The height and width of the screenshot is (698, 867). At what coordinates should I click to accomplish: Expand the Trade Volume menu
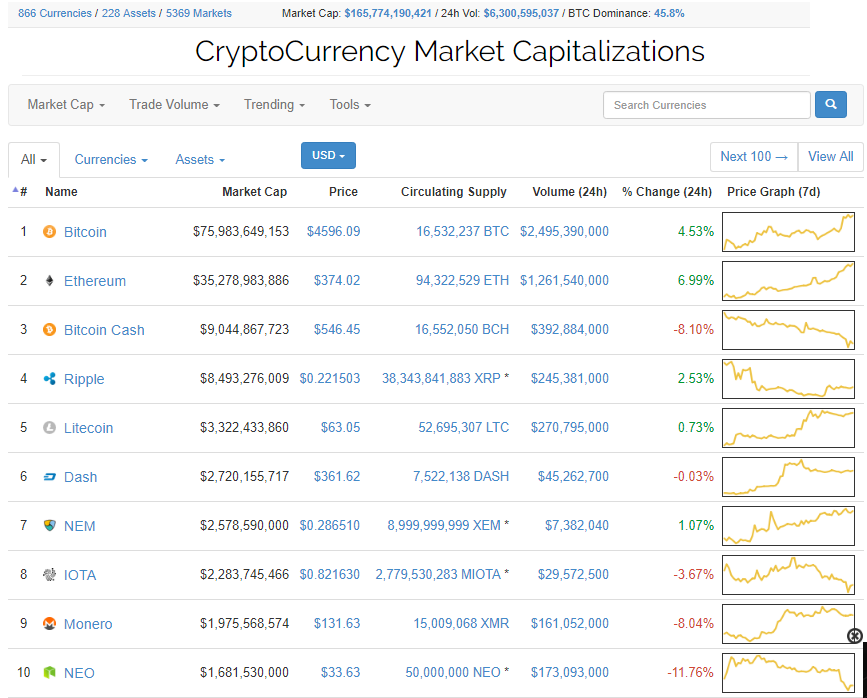(x=174, y=105)
